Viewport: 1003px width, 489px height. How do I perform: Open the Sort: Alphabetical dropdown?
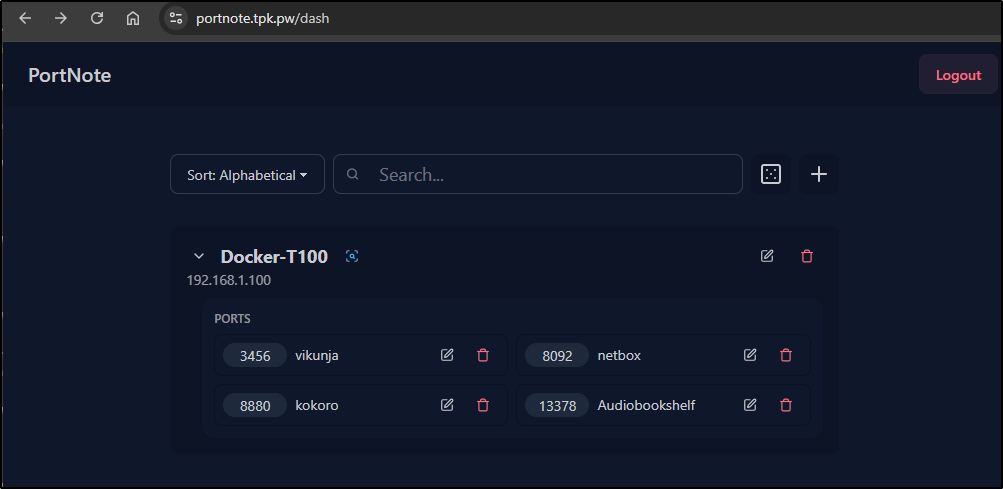(247, 174)
